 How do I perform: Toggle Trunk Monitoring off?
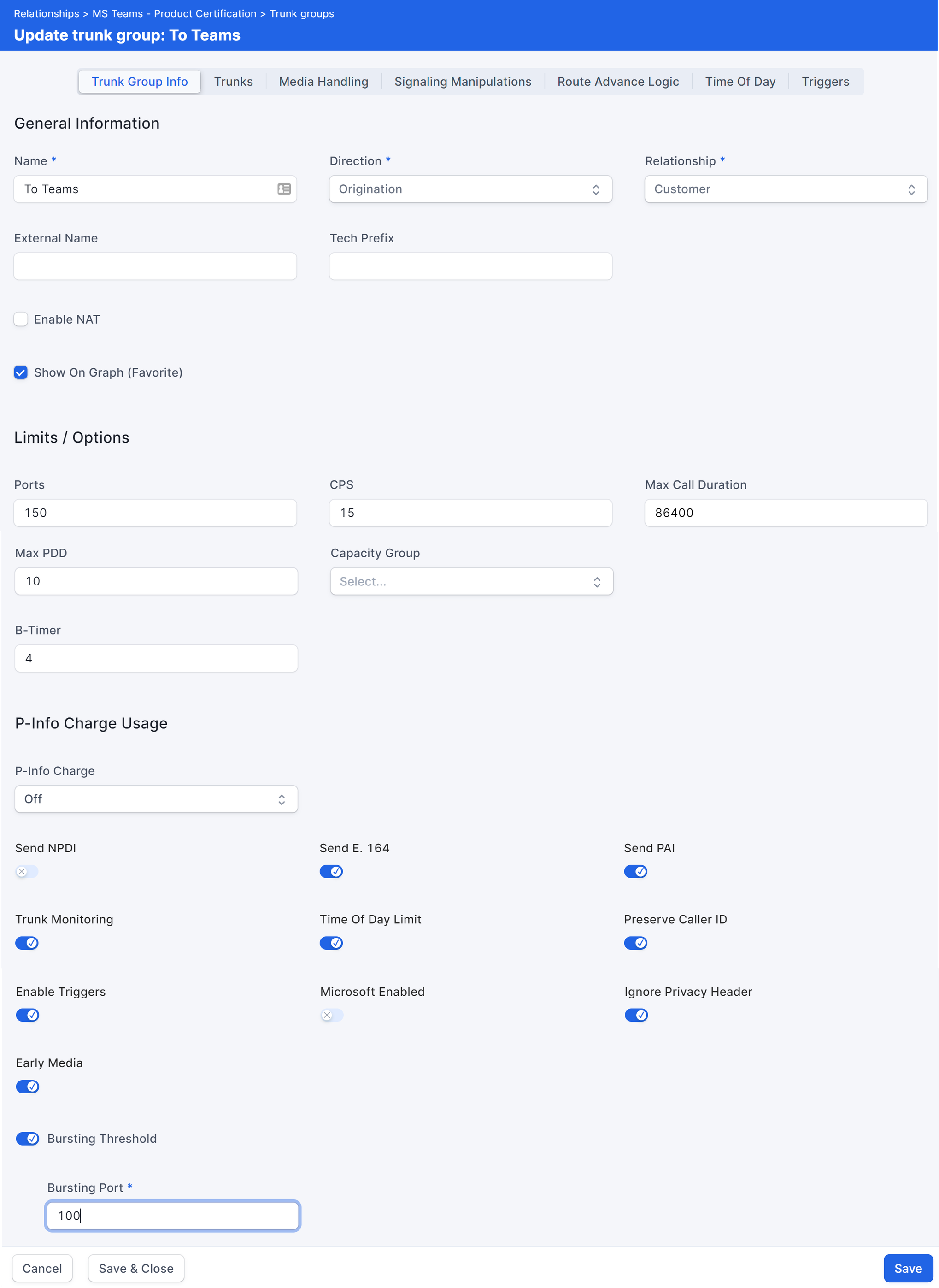[27, 943]
